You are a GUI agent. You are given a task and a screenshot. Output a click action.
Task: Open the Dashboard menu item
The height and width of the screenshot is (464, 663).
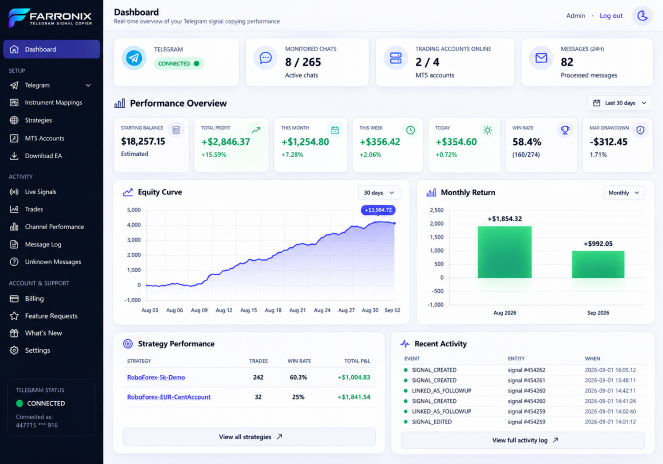[x=52, y=49]
